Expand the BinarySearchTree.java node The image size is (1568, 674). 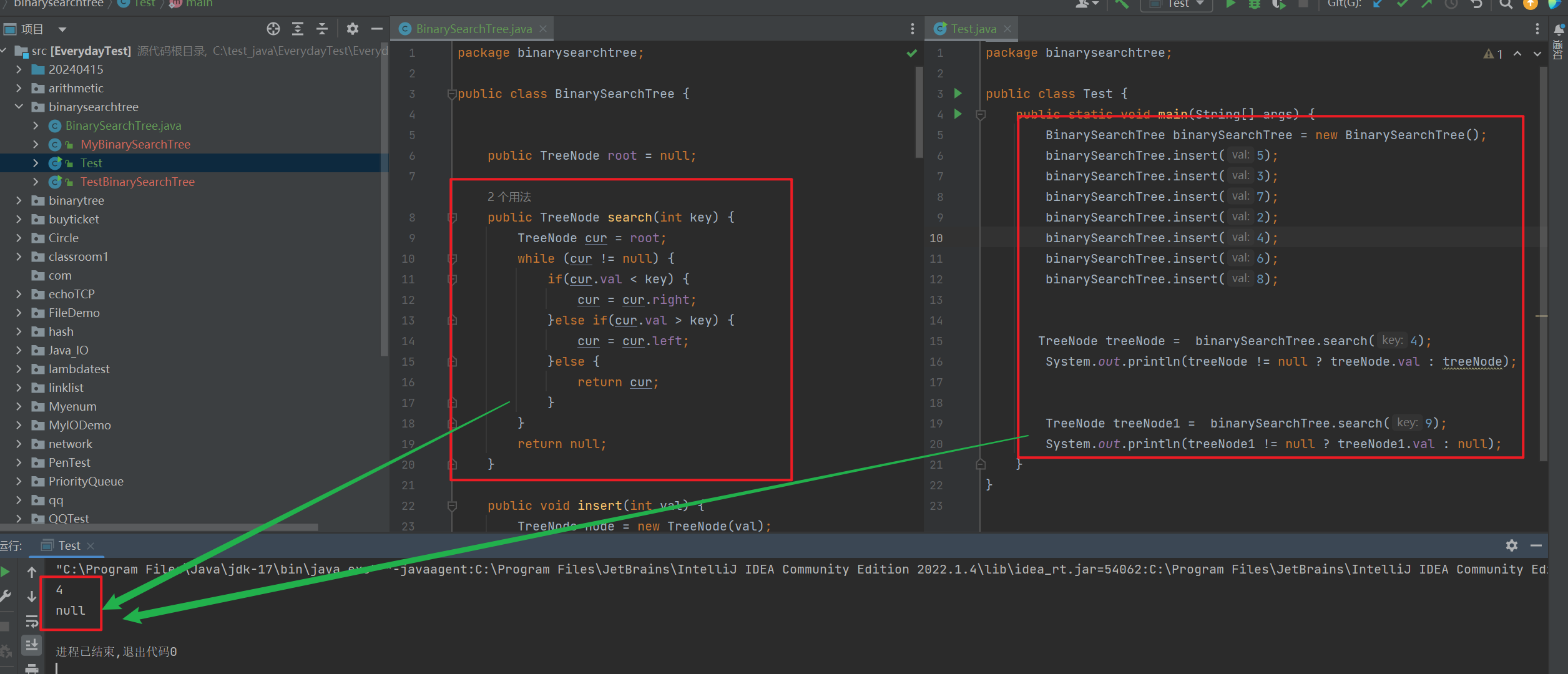(36, 125)
